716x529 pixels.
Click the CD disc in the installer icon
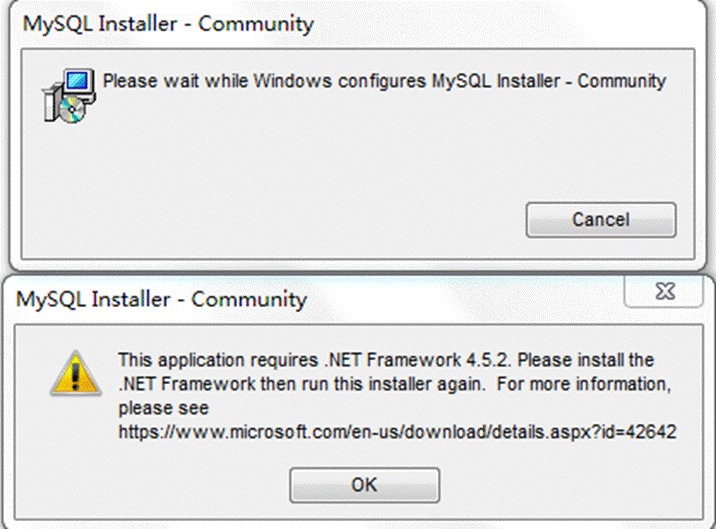point(72,110)
